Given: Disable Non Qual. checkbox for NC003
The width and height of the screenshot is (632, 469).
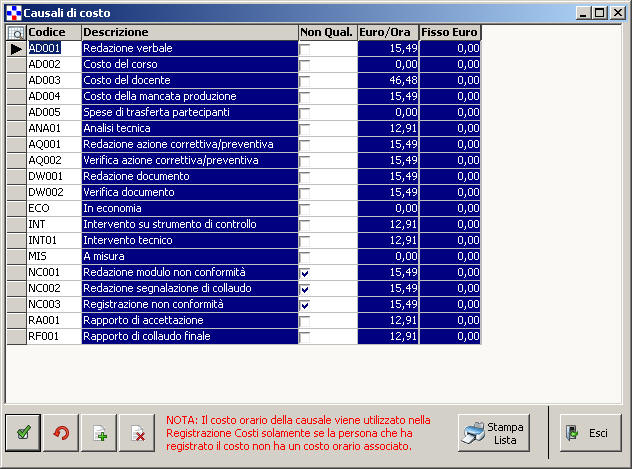Looking at the screenshot, I should point(305,305).
